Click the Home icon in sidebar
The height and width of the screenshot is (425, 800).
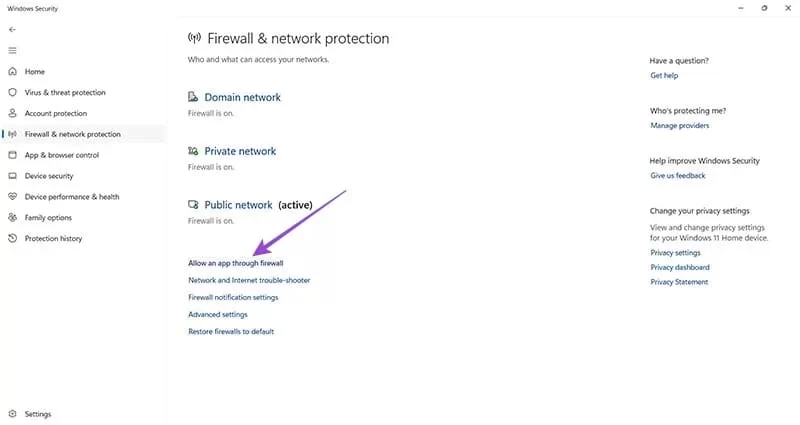(x=12, y=72)
